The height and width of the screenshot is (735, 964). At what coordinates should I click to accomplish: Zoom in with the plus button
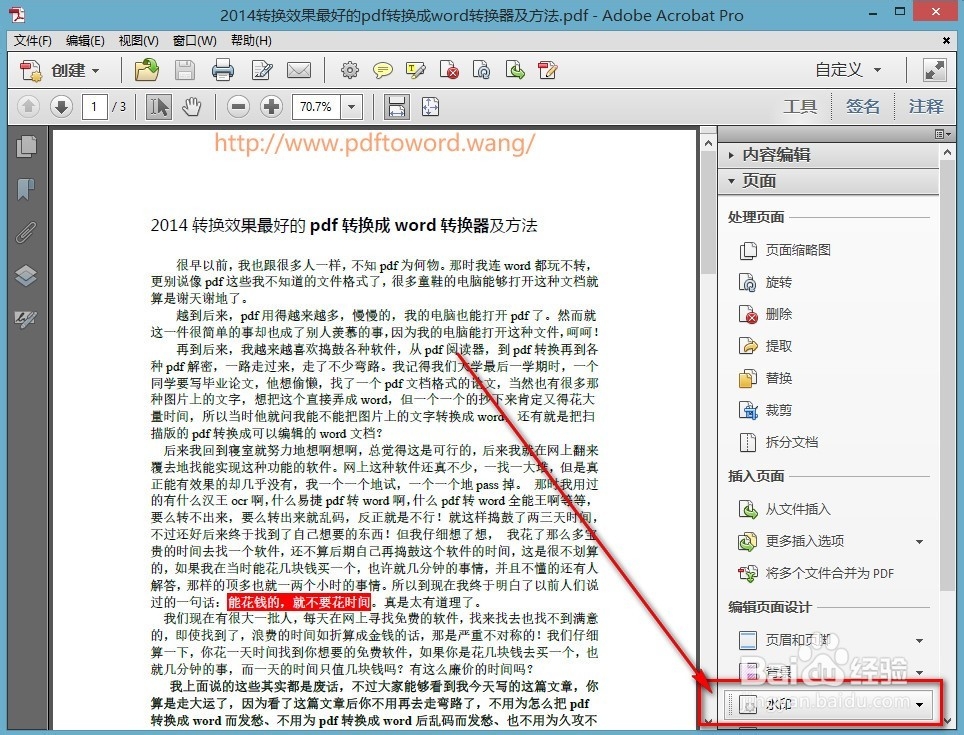pos(271,107)
